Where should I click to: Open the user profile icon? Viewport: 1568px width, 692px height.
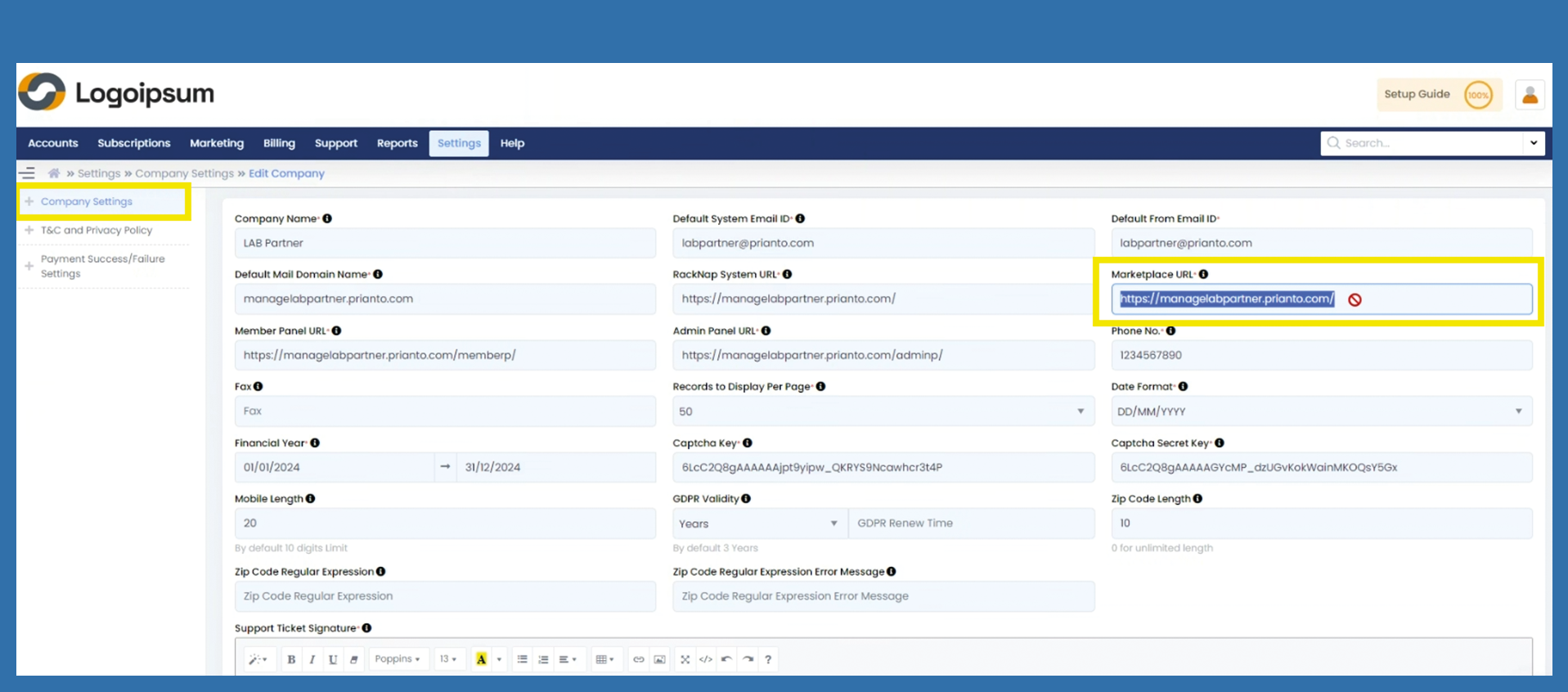tap(1529, 95)
